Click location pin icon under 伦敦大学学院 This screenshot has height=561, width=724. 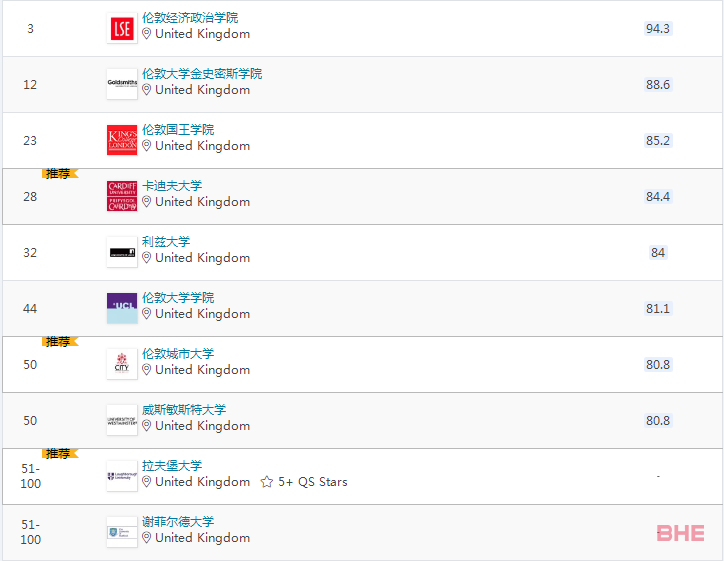(x=146, y=314)
